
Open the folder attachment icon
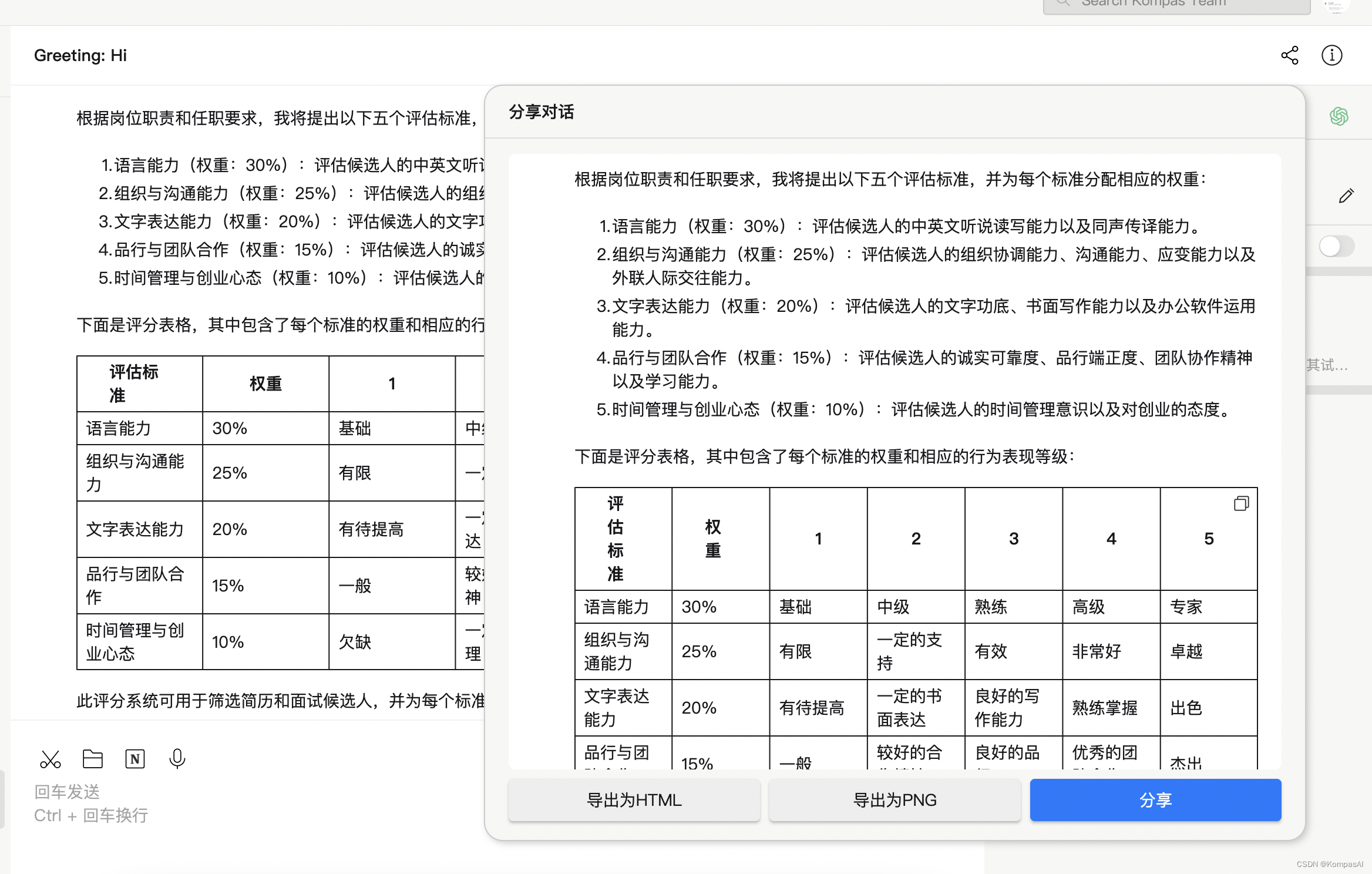pyautogui.click(x=93, y=759)
